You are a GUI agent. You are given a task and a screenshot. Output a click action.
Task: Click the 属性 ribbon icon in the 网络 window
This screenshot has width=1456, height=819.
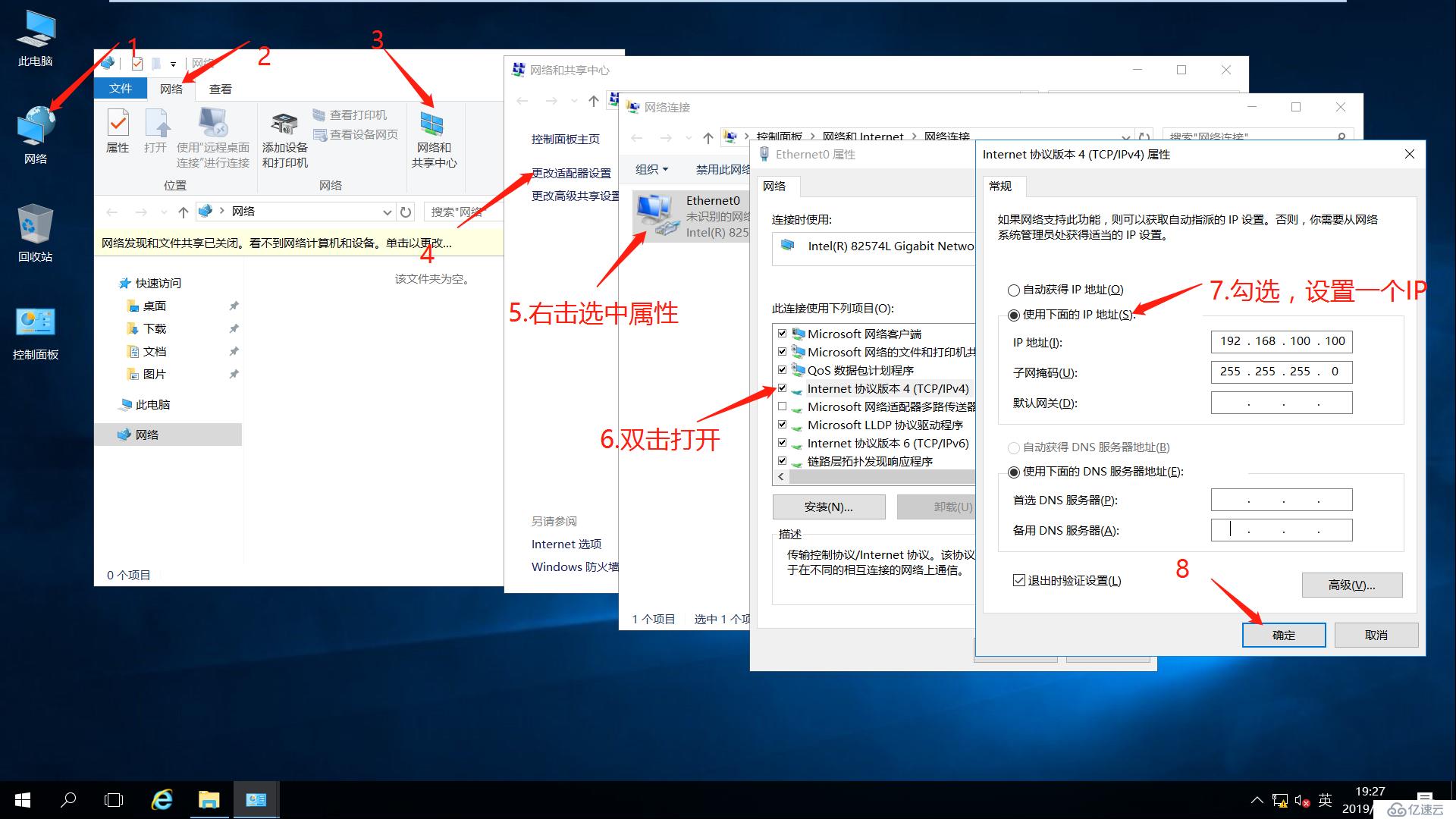coord(118,130)
